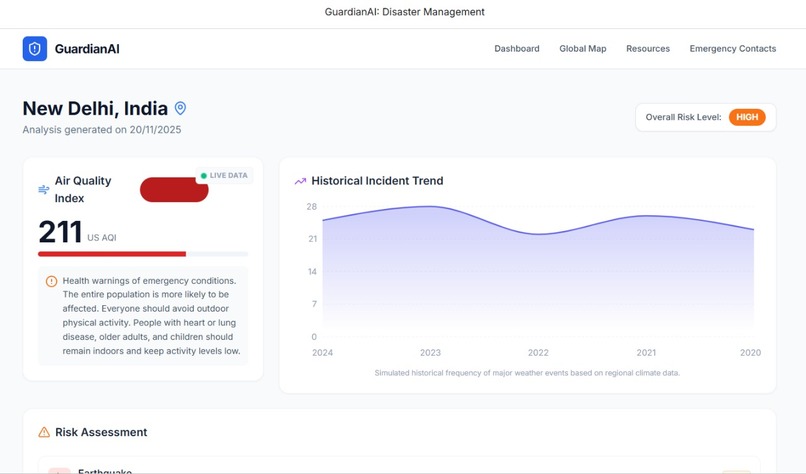Click the 28 value on the chart y-axis
Viewport: 806px width, 474px height.
tap(312, 207)
